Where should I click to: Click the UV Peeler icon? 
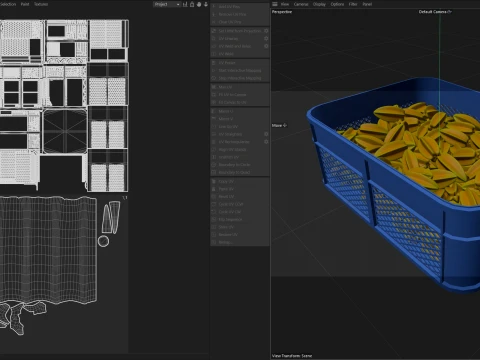[x=214, y=63]
